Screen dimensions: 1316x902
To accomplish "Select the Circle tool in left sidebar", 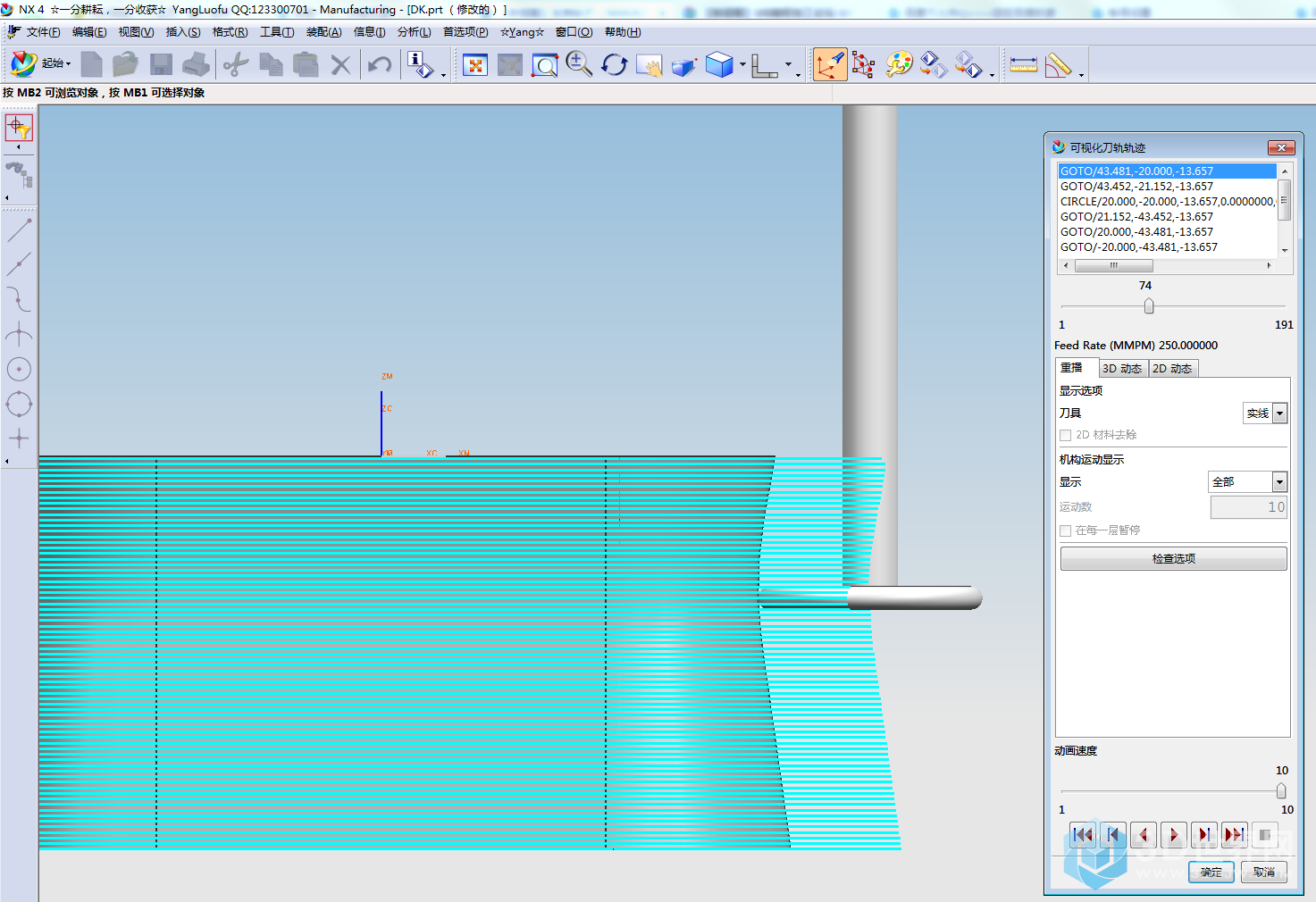I will click(19, 369).
